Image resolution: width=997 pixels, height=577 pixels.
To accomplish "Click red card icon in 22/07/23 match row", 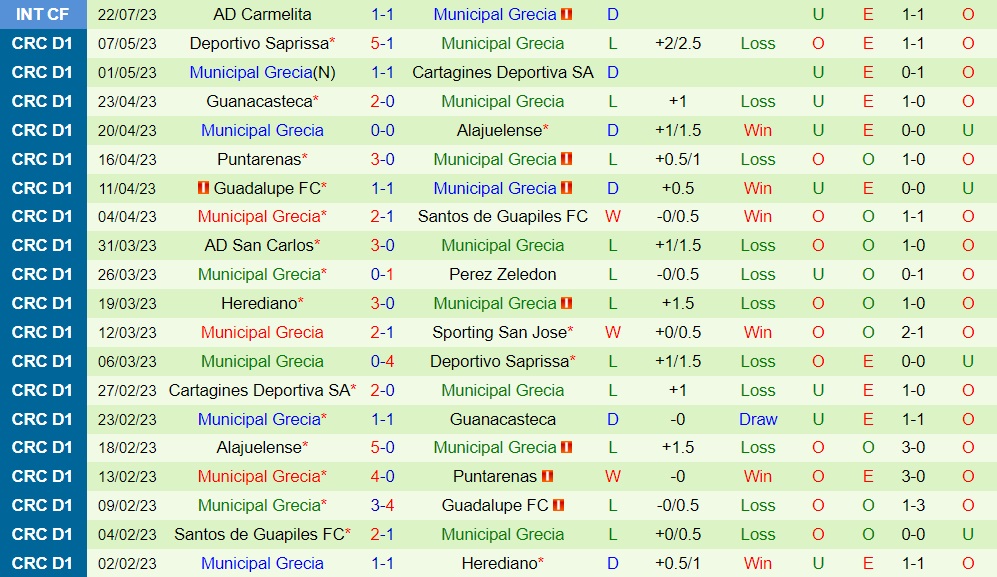I will click(567, 15).
